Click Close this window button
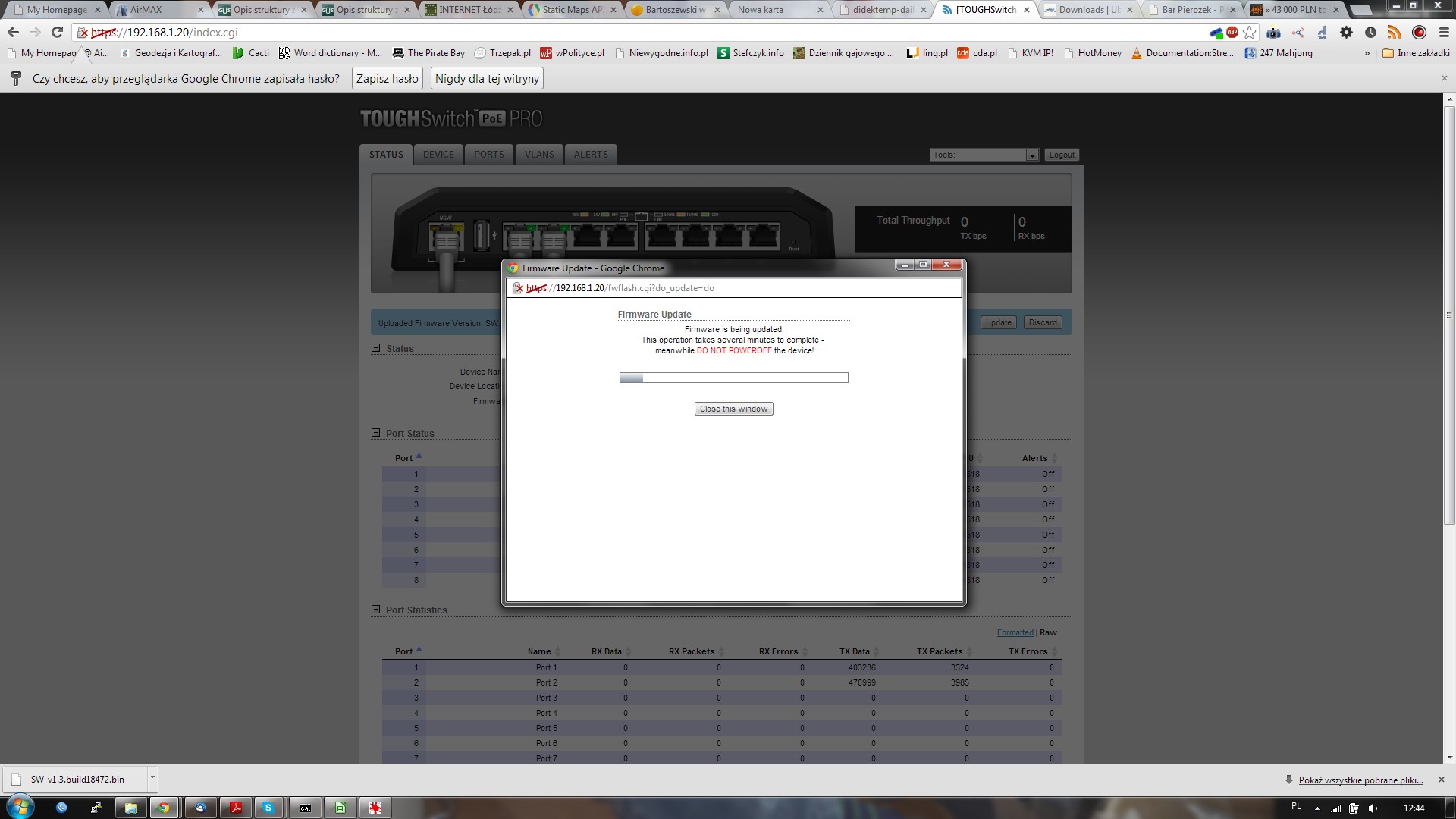 [x=733, y=409]
